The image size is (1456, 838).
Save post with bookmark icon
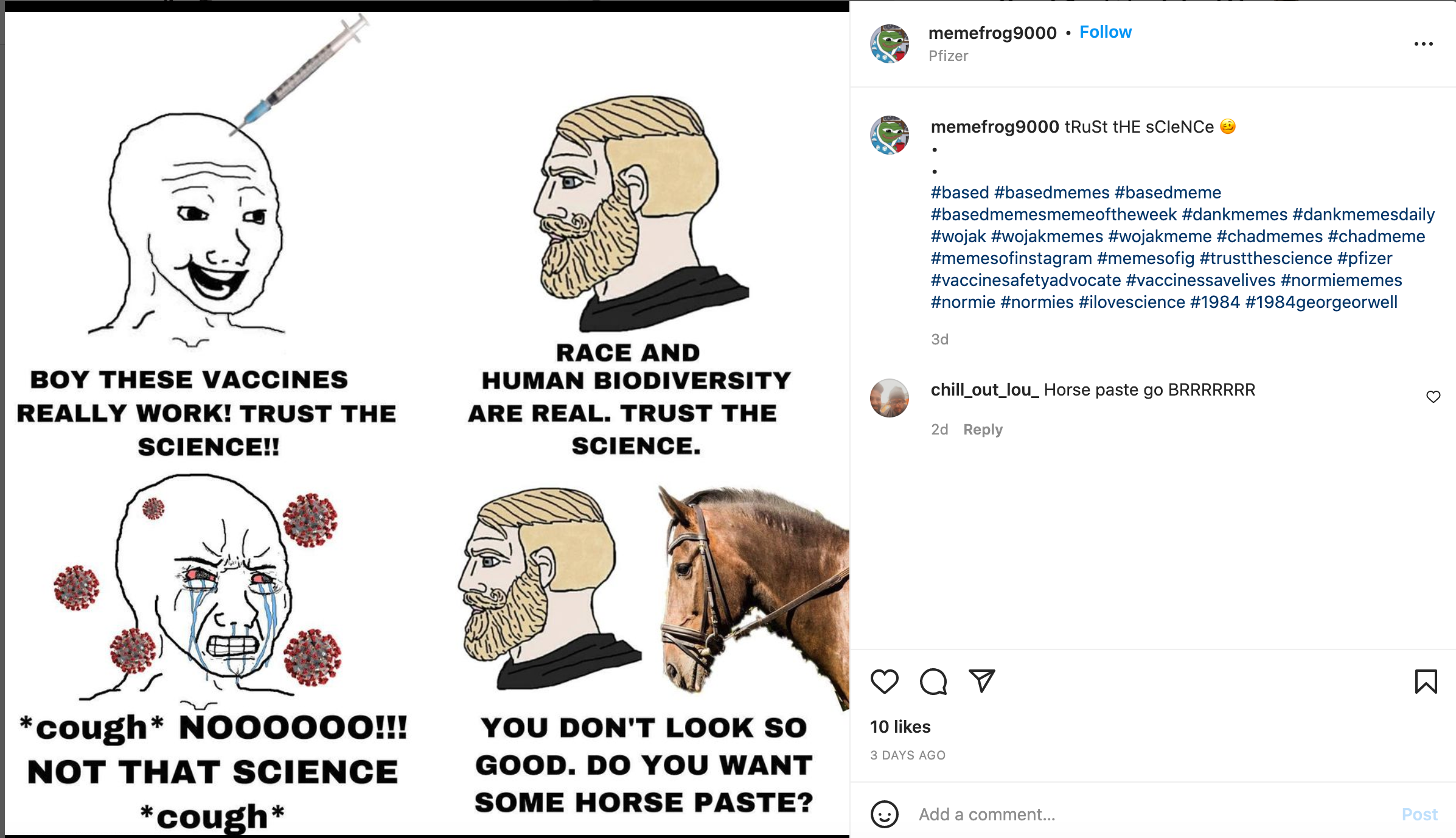click(x=1426, y=682)
